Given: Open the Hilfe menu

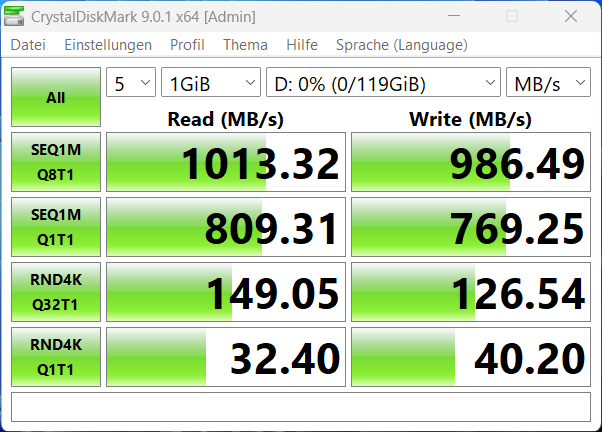Looking at the screenshot, I should [x=302, y=45].
